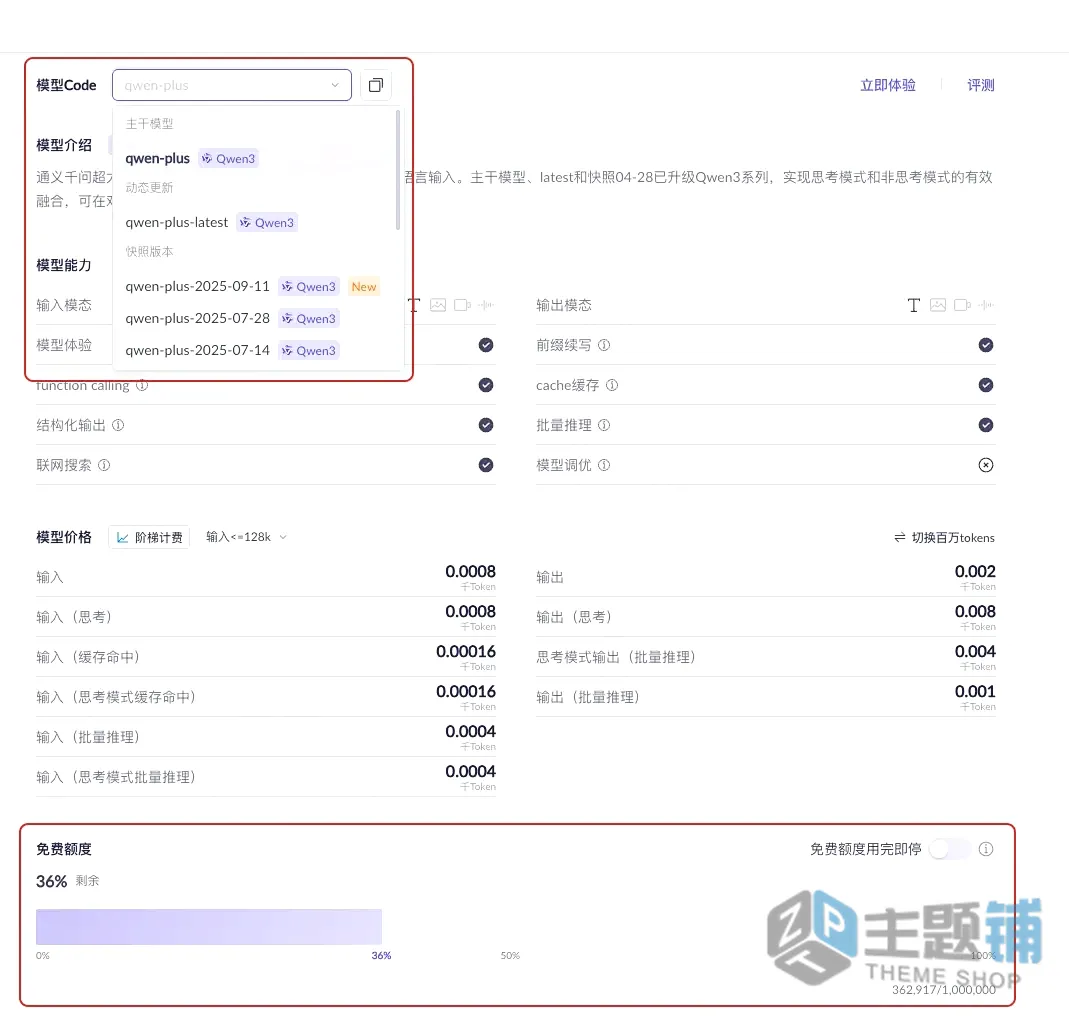The height and width of the screenshot is (1017, 1069).
Task: Click info icon next to cache缓存
Action: pyautogui.click(x=612, y=385)
